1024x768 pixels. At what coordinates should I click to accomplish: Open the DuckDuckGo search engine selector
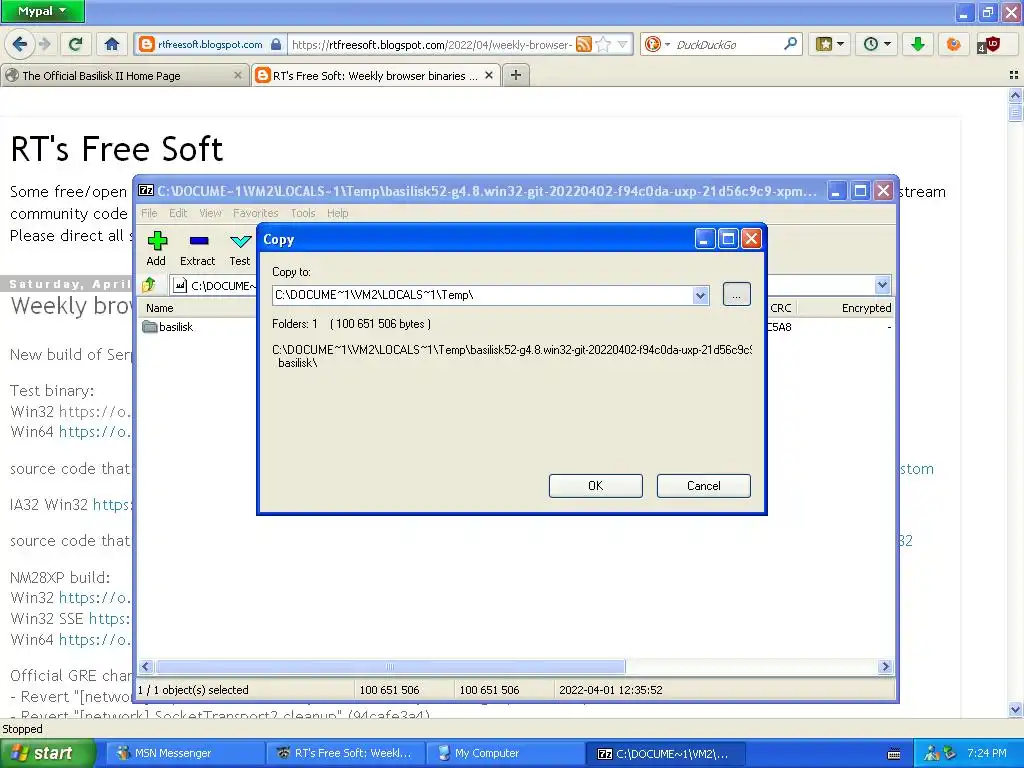[x=656, y=44]
